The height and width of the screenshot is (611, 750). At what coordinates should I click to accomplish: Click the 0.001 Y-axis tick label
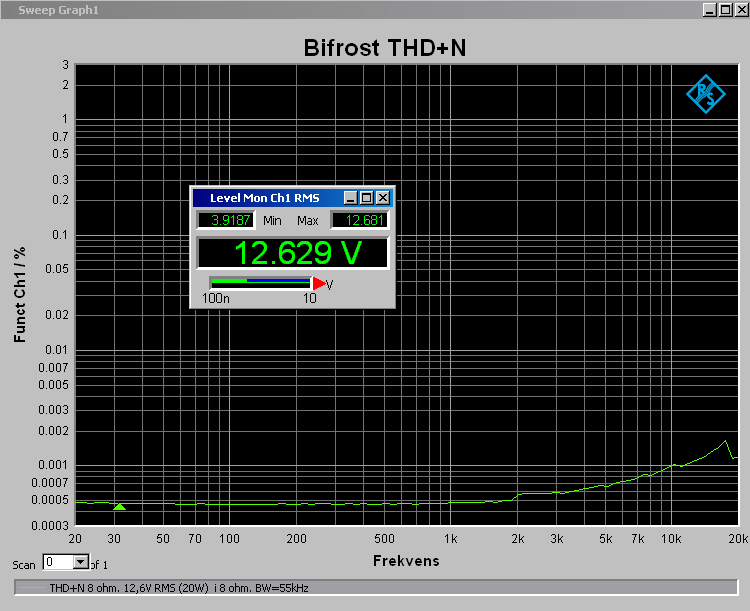pyautogui.click(x=53, y=465)
